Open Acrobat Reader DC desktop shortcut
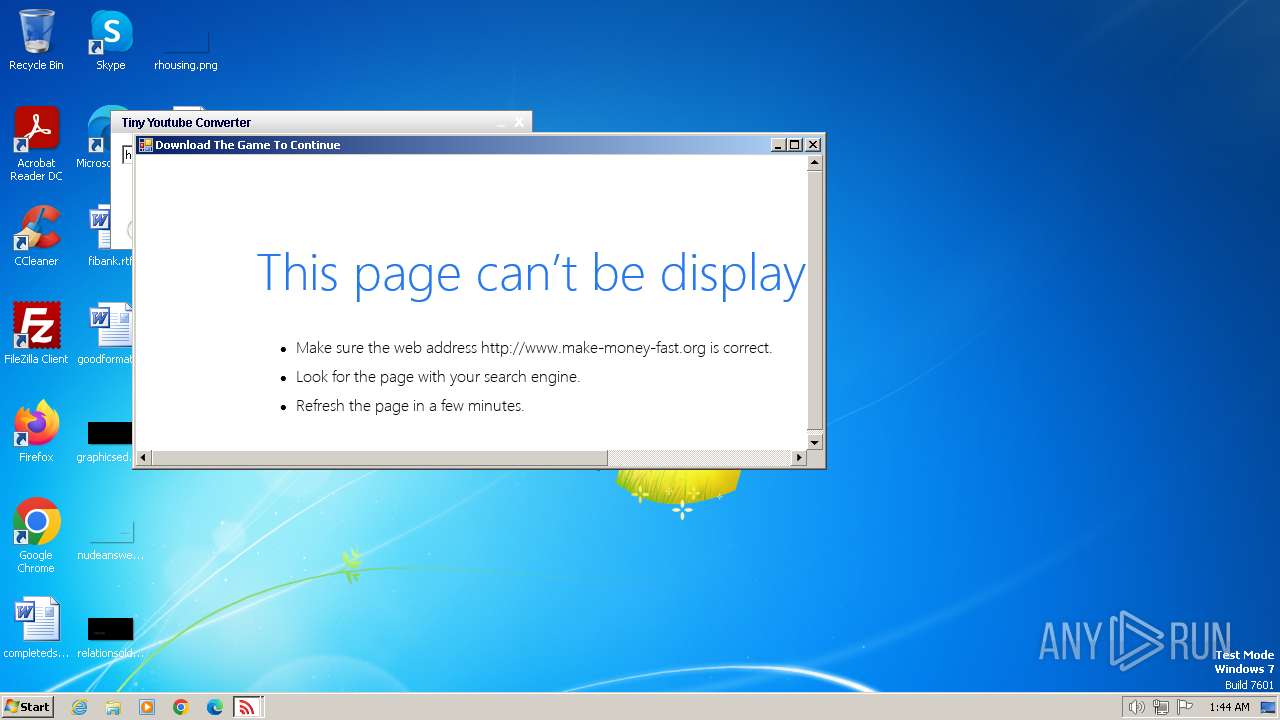This screenshot has width=1280, height=720. (36, 144)
